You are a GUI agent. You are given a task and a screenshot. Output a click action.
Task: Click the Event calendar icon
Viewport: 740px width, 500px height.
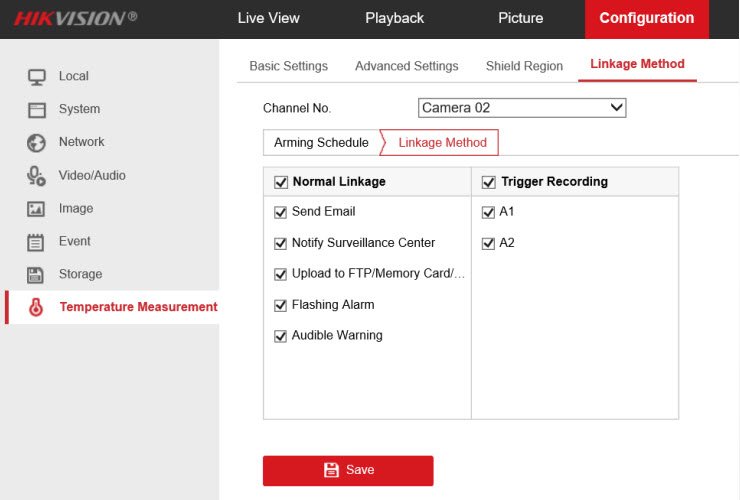point(36,242)
